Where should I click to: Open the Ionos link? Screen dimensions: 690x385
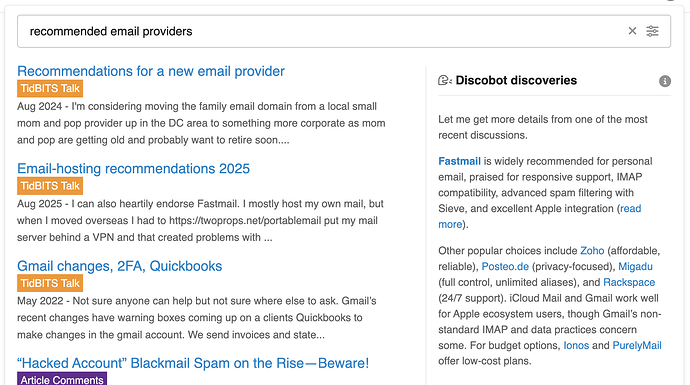pyautogui.click(x=576, y=345)
